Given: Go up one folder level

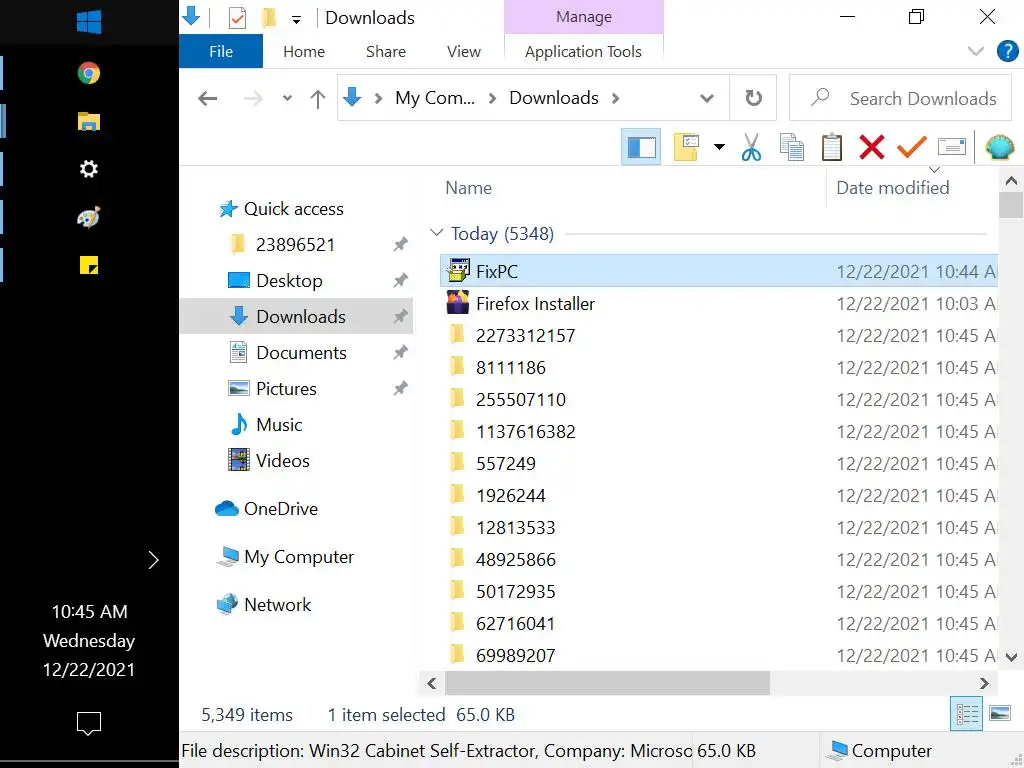Looking at the screenshot, I should pyautogui.click(x=317, y=99).
